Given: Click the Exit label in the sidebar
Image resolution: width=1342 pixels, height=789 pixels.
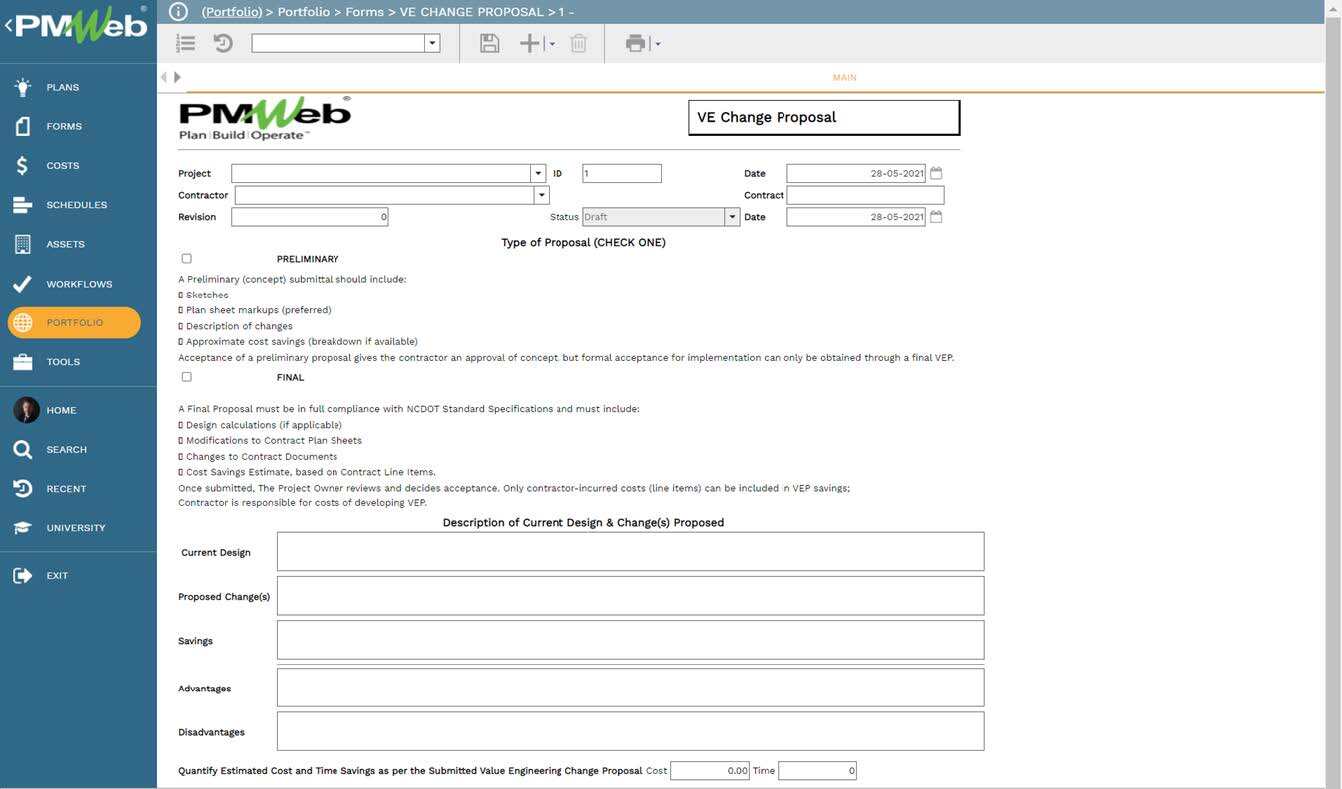Looking at the screenshot, I should (x=57, y=576).
